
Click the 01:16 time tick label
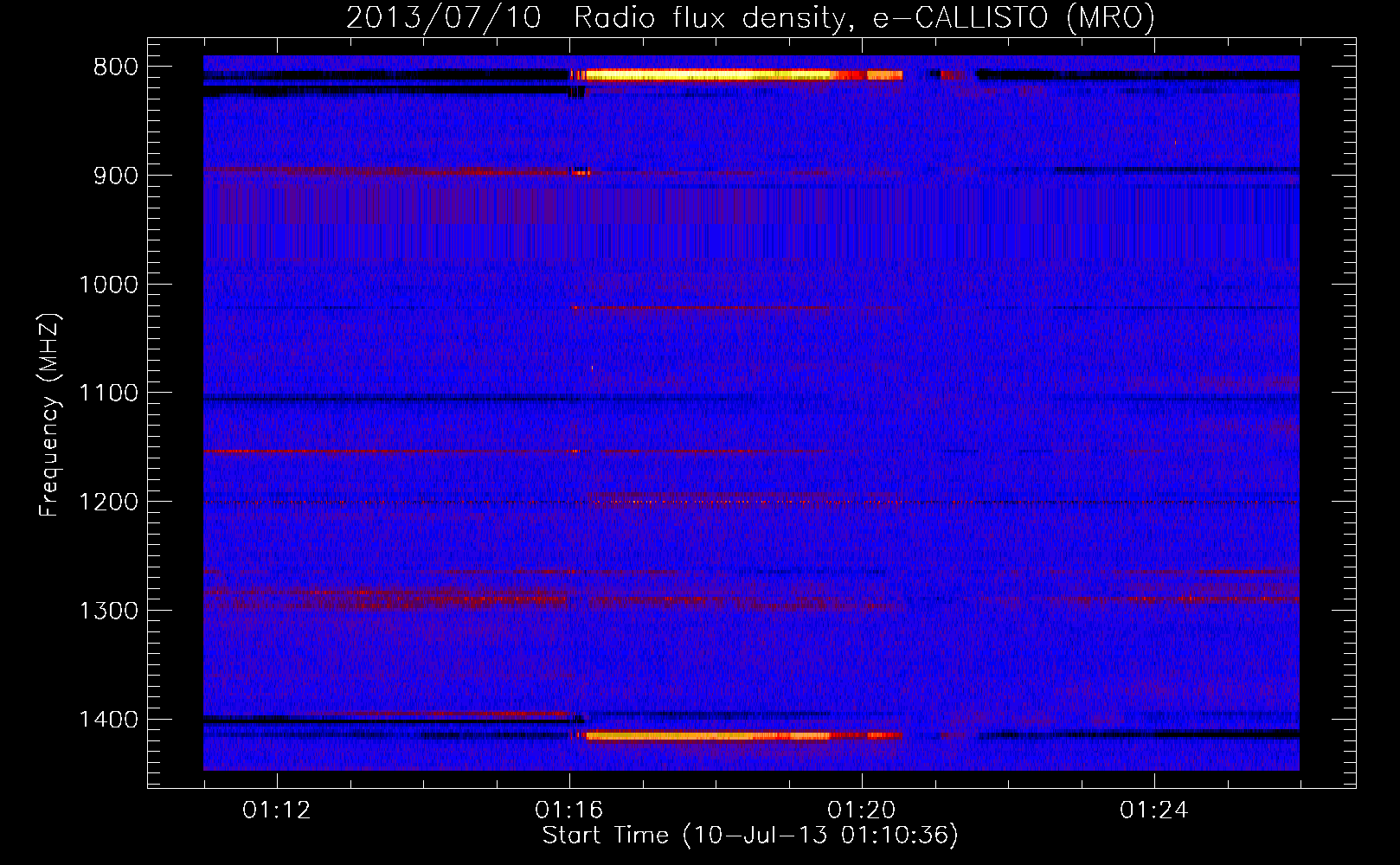point(569,811)
